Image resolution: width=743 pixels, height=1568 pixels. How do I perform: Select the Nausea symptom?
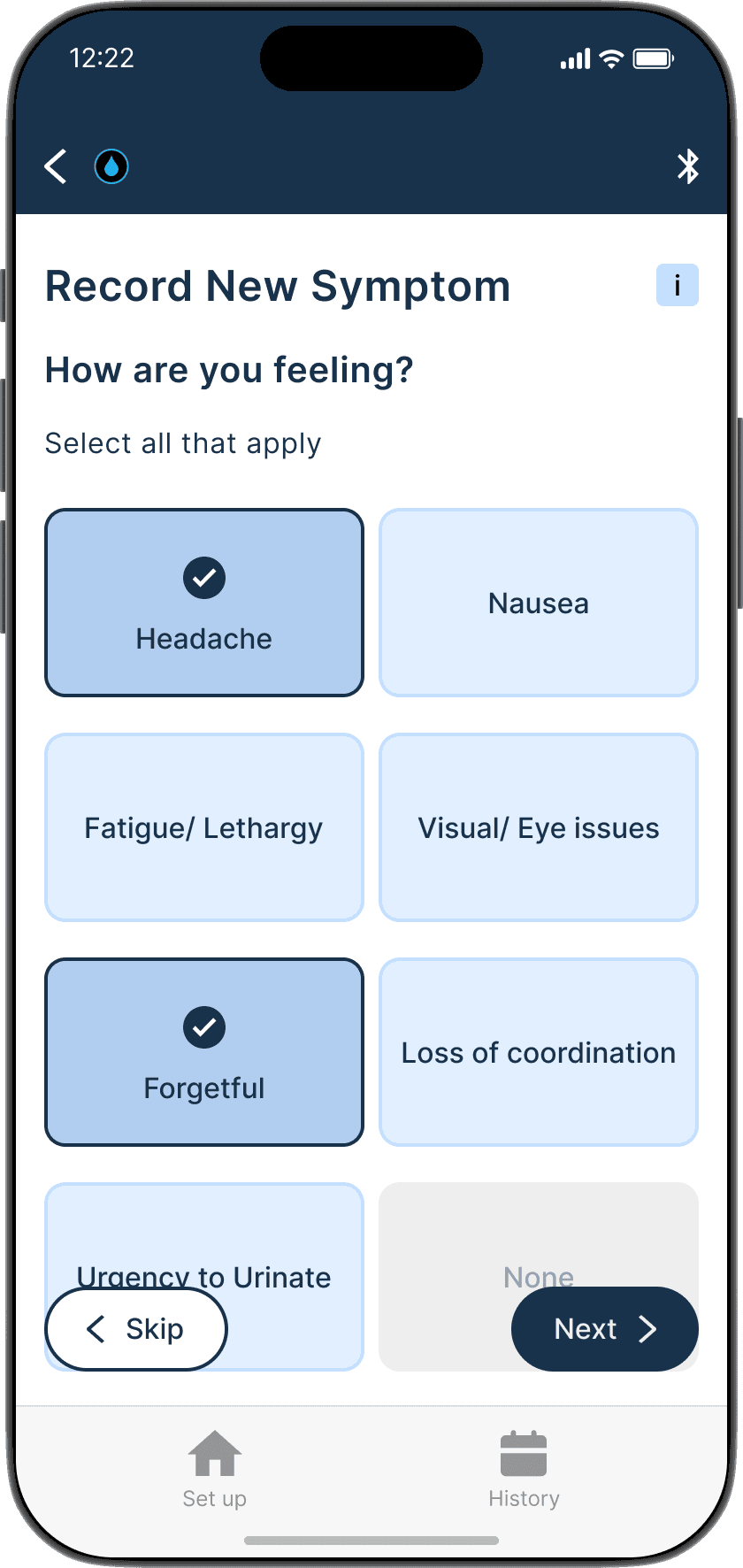(x=539, y=603)
